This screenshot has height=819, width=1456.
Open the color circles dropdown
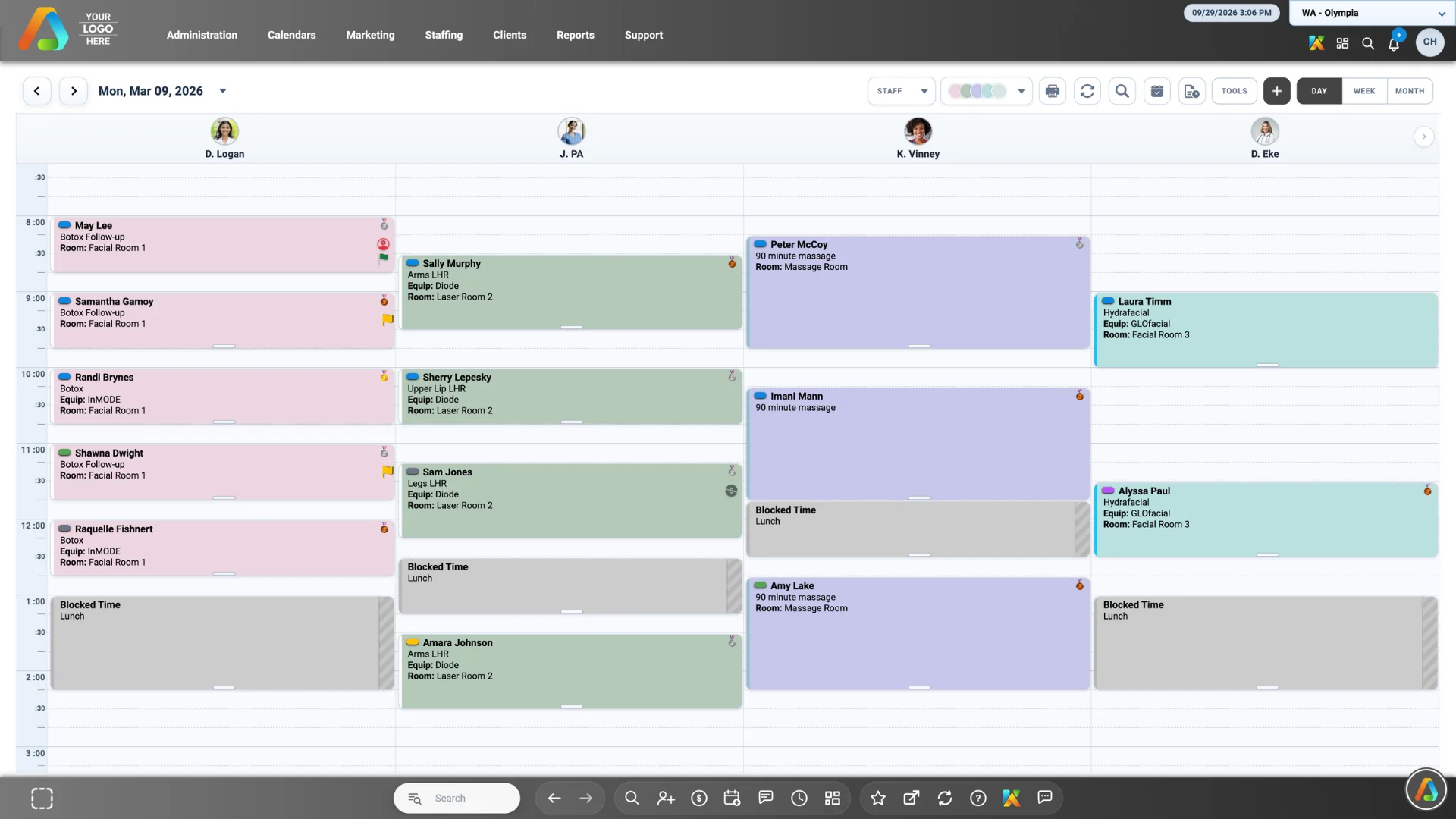pyautogui.click(x=986, y=91)
